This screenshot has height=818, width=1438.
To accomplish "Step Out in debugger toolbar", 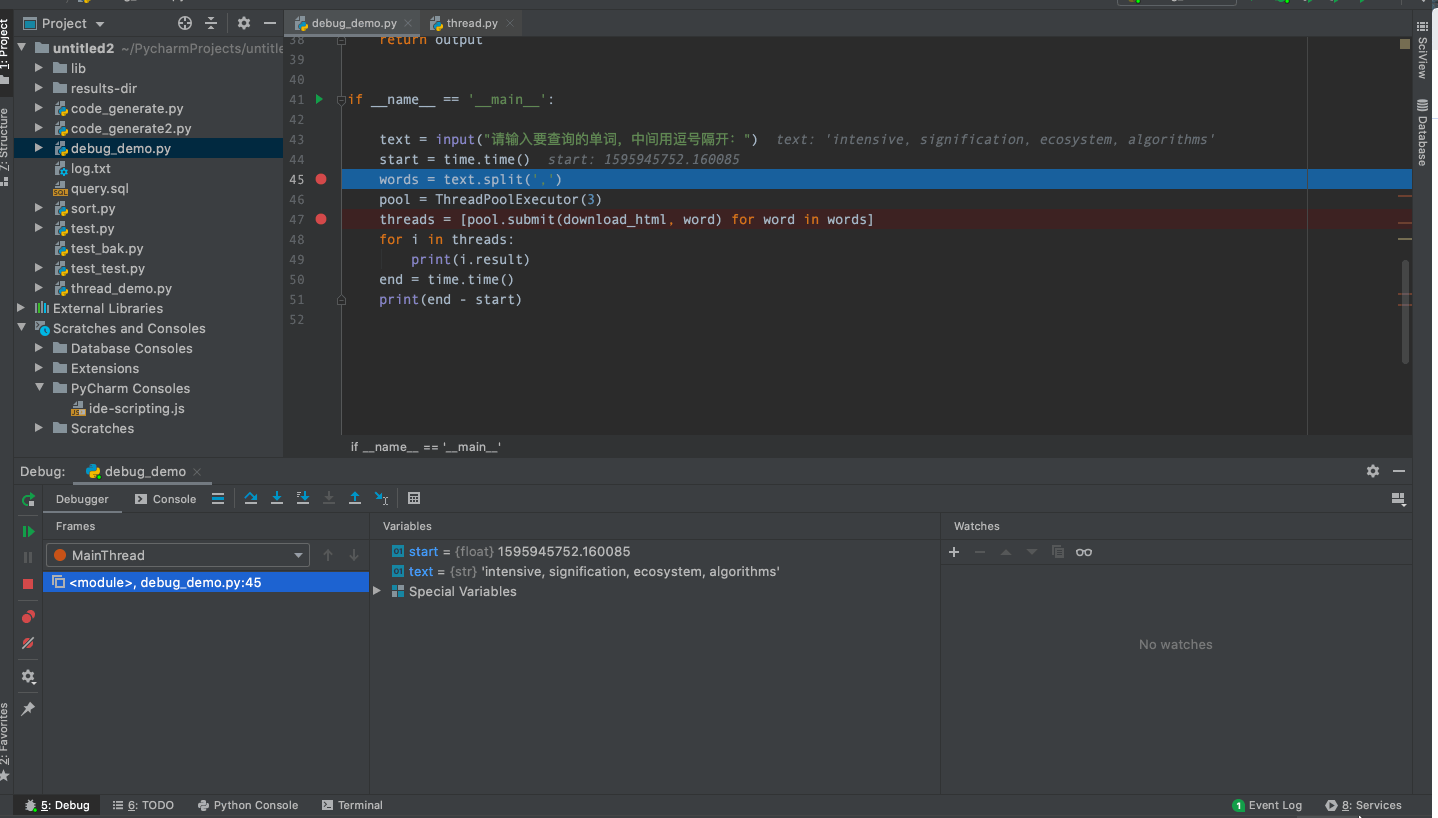I will coord(355,498).
